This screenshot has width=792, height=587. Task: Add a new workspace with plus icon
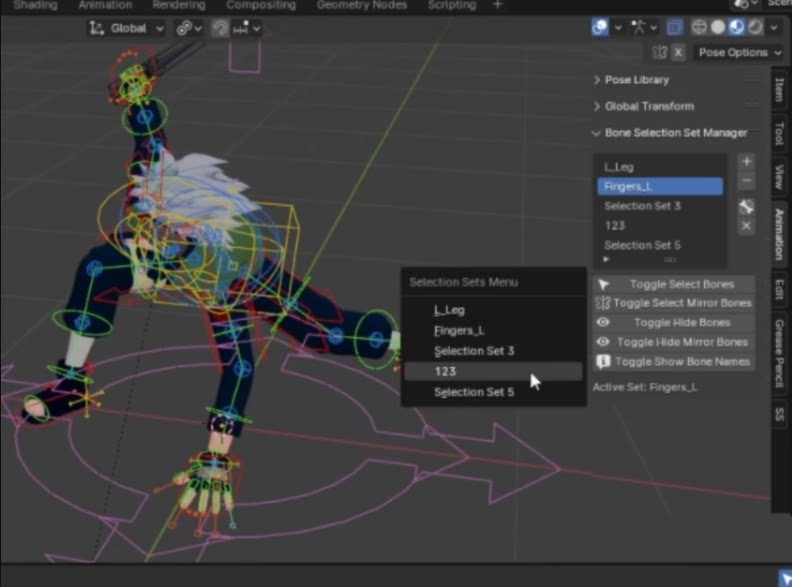(498, 5)
